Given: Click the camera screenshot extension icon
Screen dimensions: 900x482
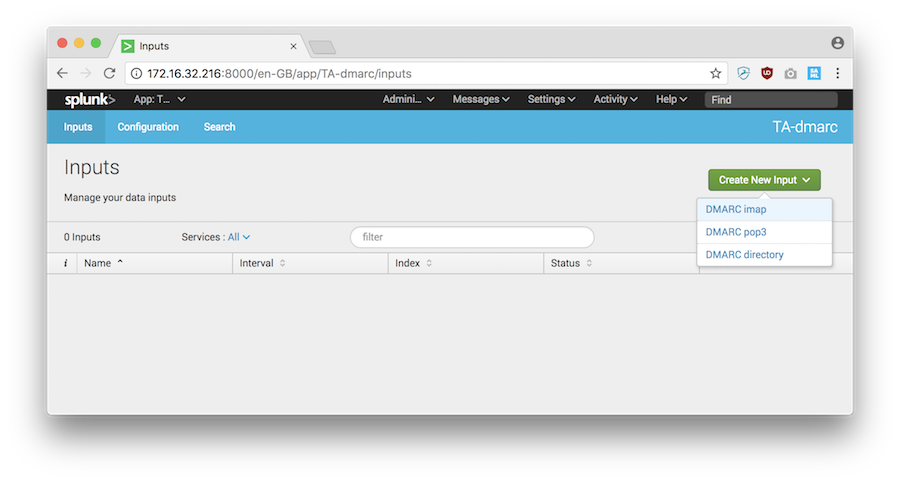Looking at the screenshot, I should click(790, 73).
